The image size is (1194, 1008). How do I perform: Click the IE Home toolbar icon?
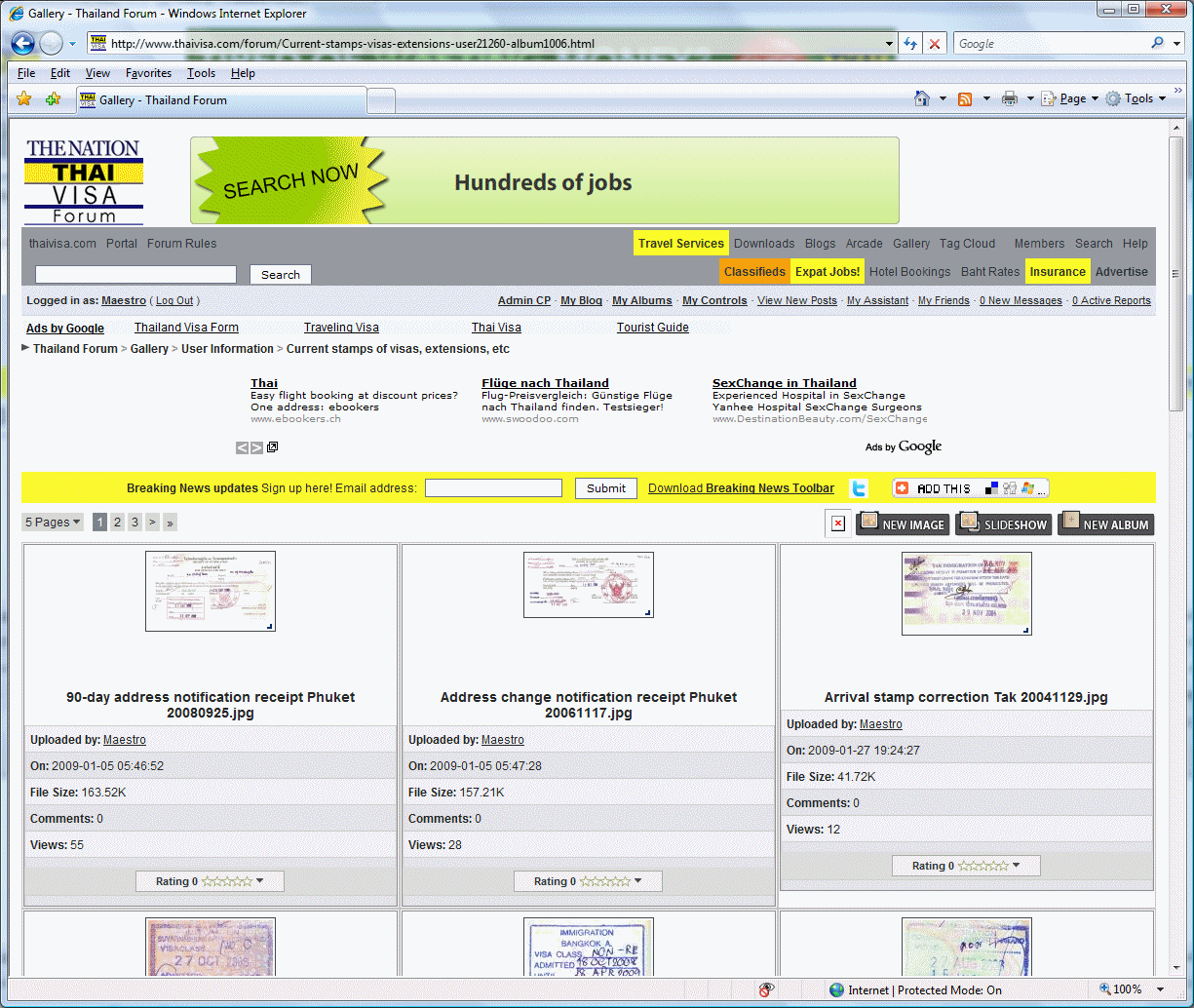click(x=922, y=98)
